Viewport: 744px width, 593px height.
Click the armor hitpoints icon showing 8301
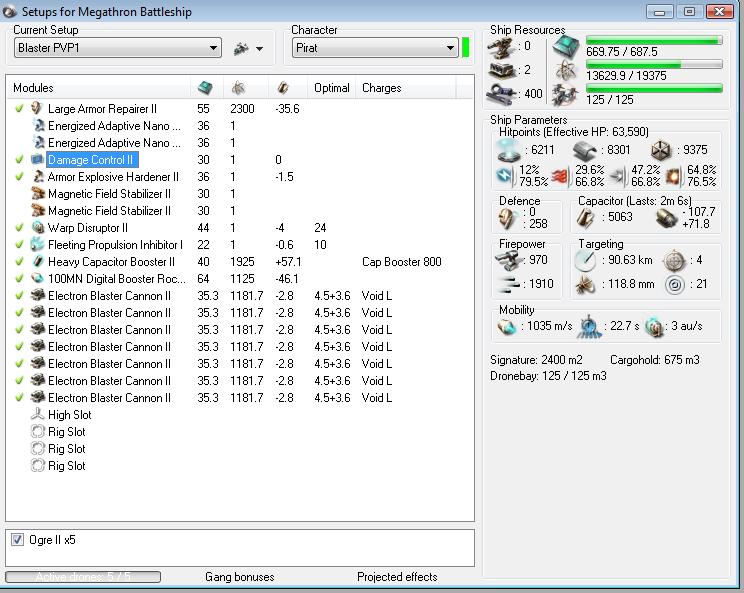pos(584,151)
